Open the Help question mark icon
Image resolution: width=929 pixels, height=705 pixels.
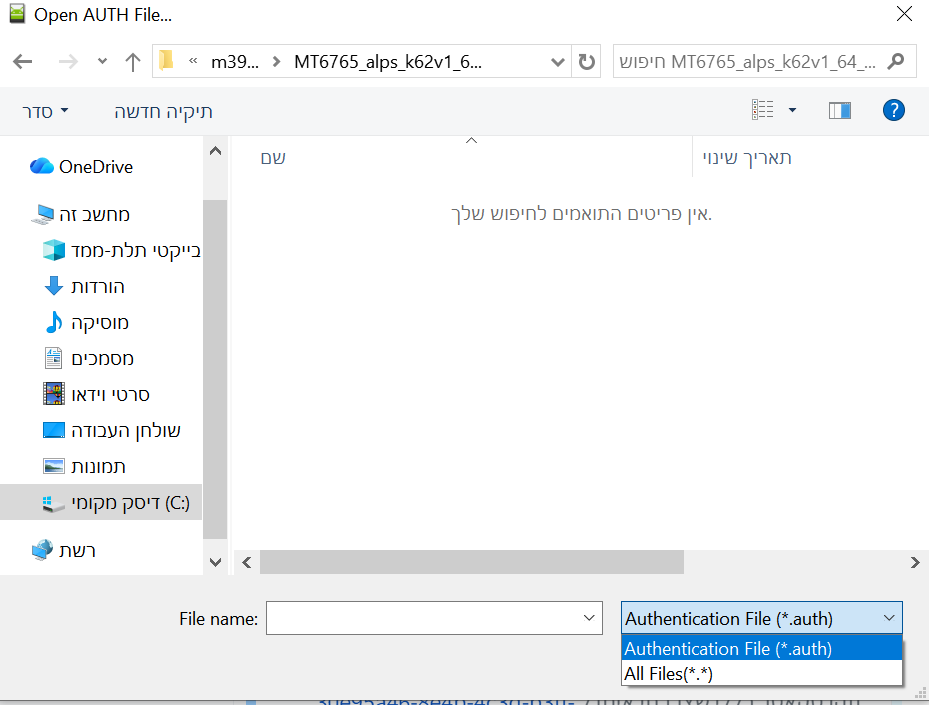click(893, 110)
